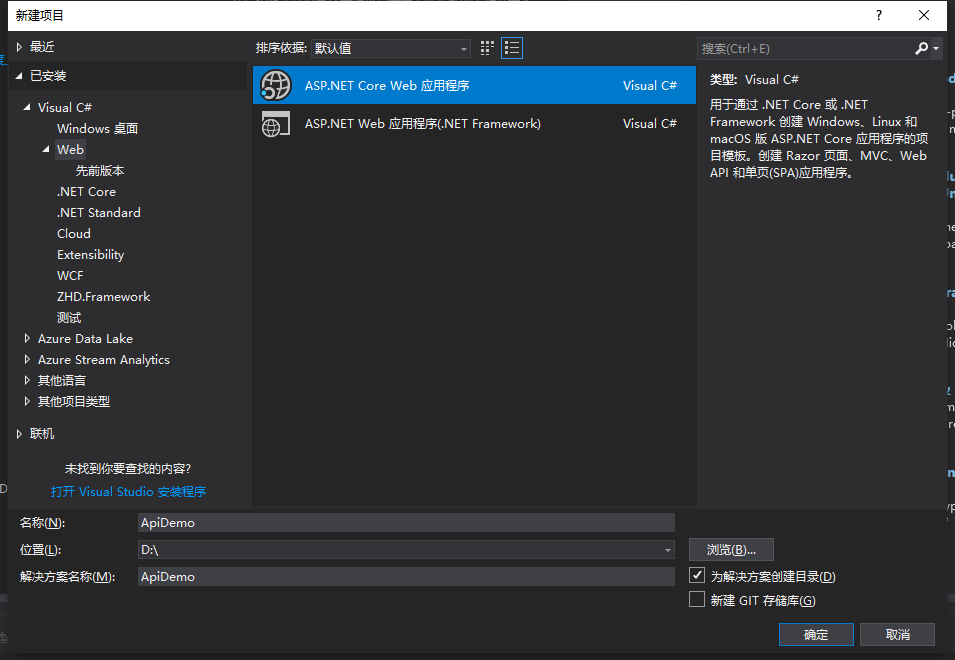
Task: Select the ZHD.Framework category
Action: click(104, 297)
